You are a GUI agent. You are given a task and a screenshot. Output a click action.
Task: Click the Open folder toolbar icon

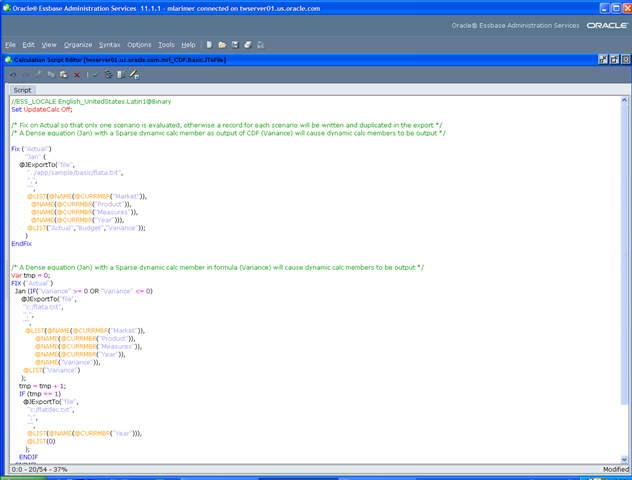(222, 45)
